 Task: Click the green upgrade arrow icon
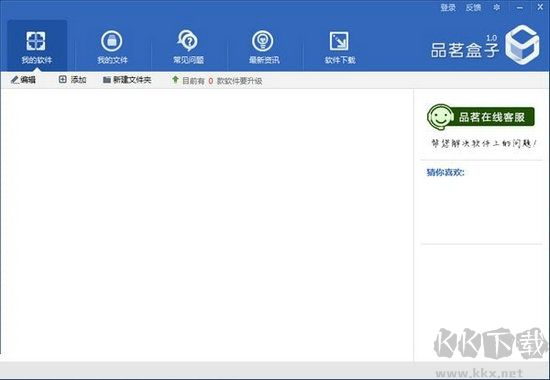[175, 80]
